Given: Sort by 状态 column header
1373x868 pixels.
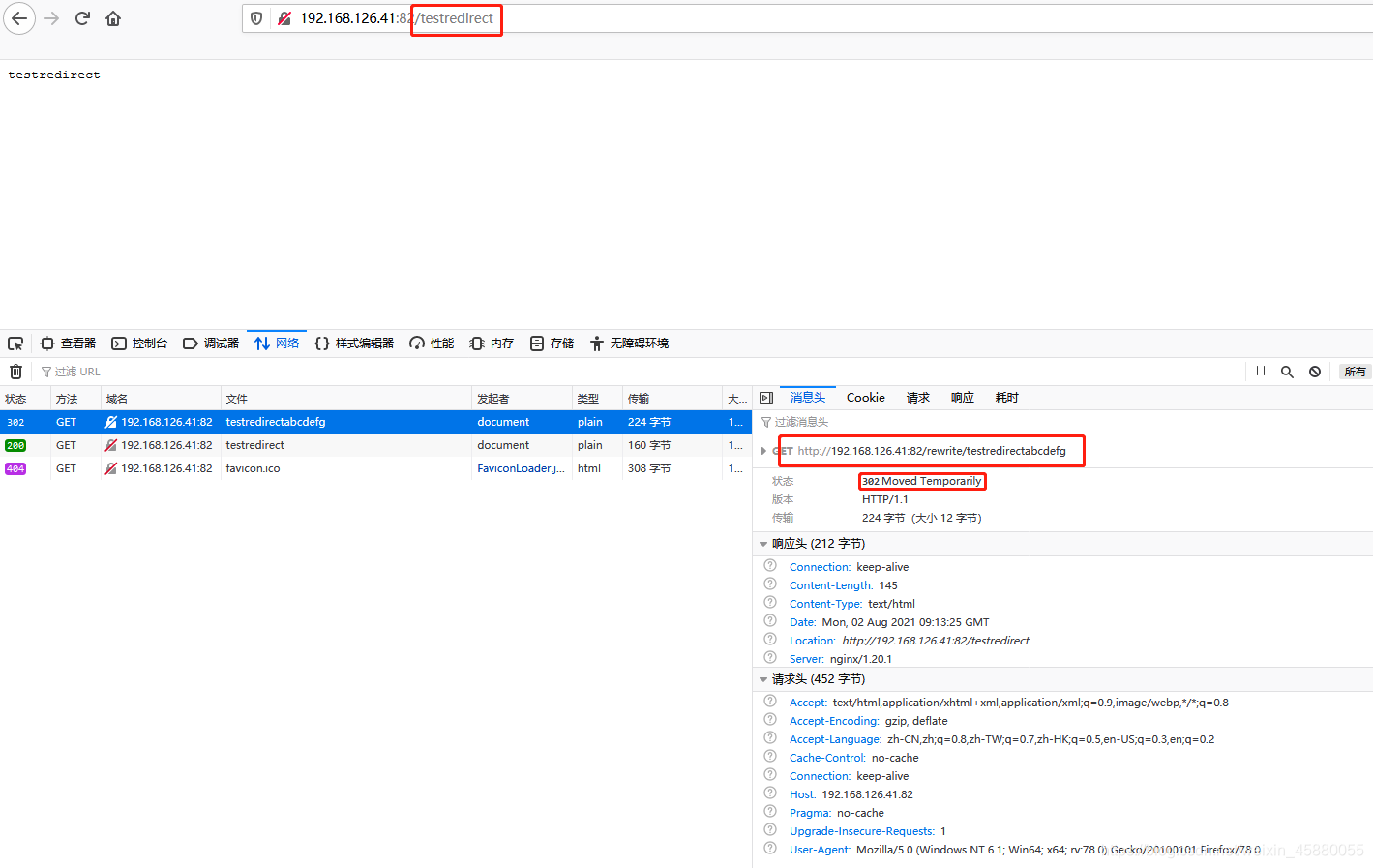Looking at the screenshot, I should (25, 399).
